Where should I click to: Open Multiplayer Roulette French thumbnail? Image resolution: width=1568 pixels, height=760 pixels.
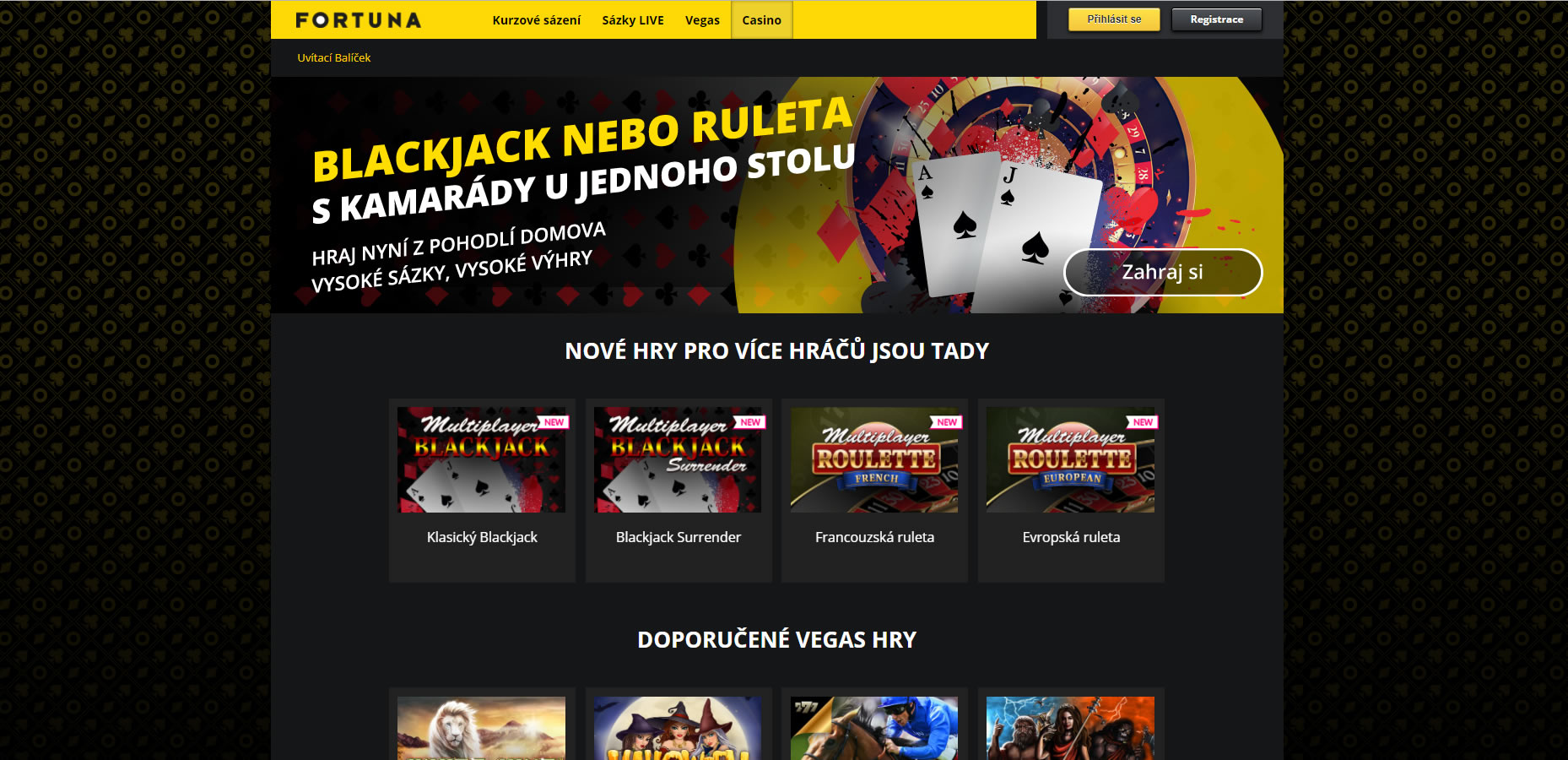tap(874, 460)
